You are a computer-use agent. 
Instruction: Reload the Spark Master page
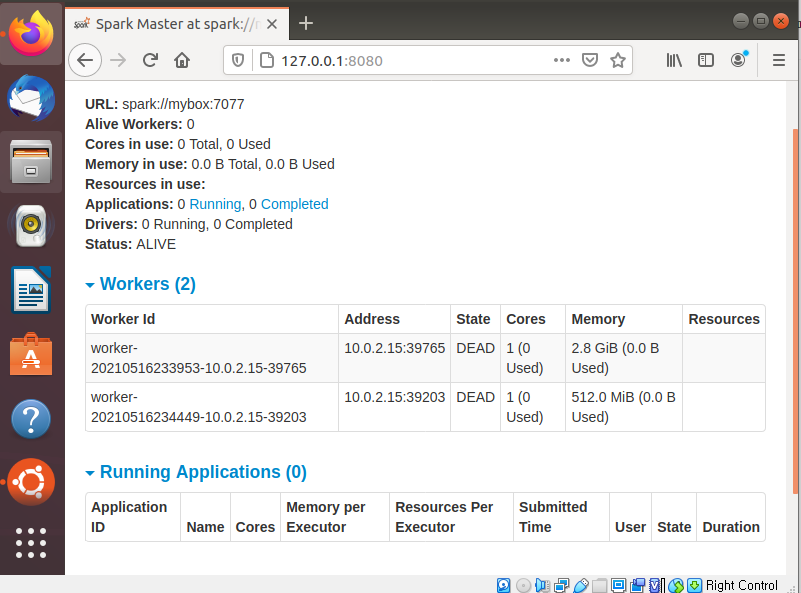point(150,60)
